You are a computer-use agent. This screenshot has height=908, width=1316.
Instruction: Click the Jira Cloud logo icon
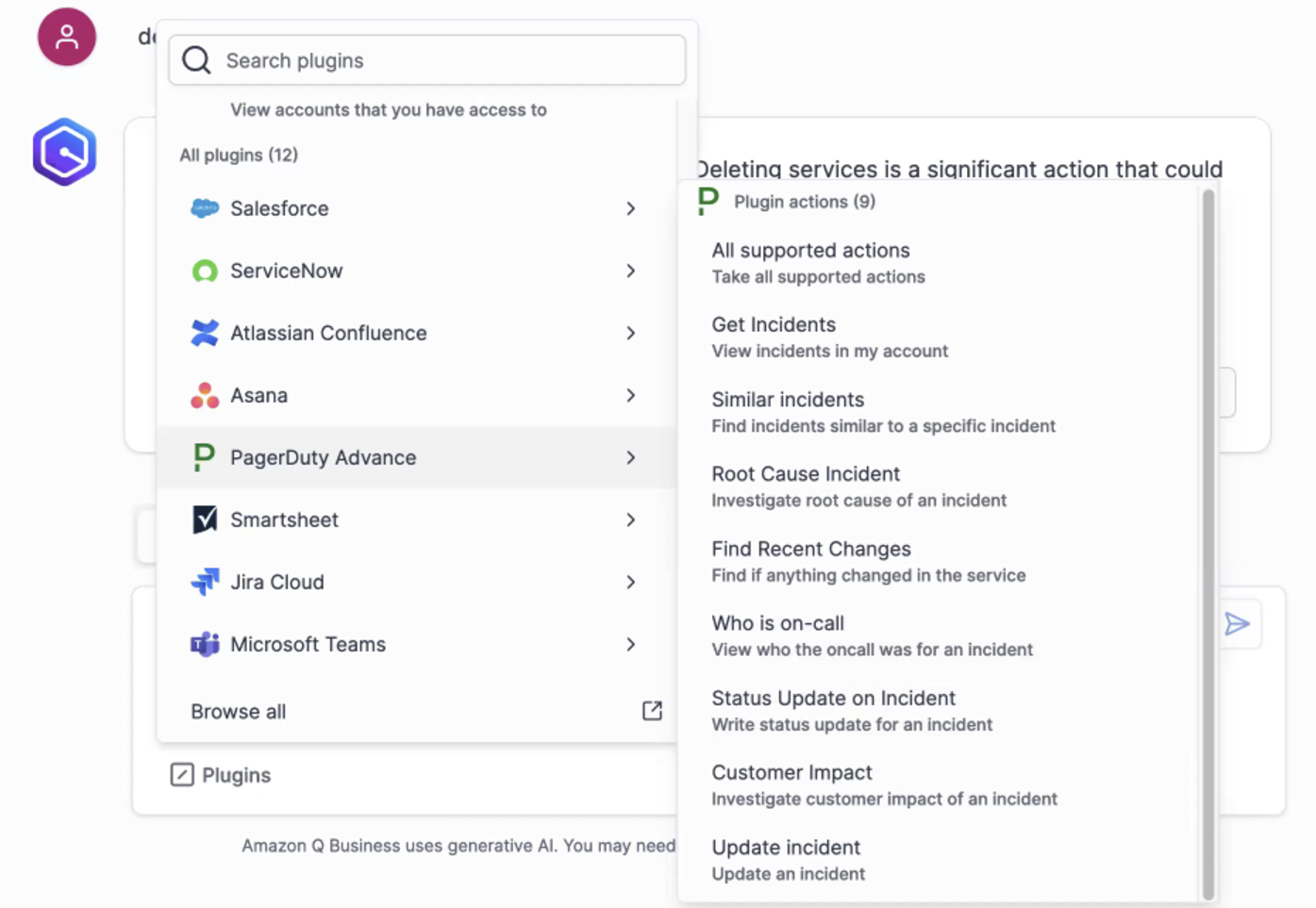205,582
